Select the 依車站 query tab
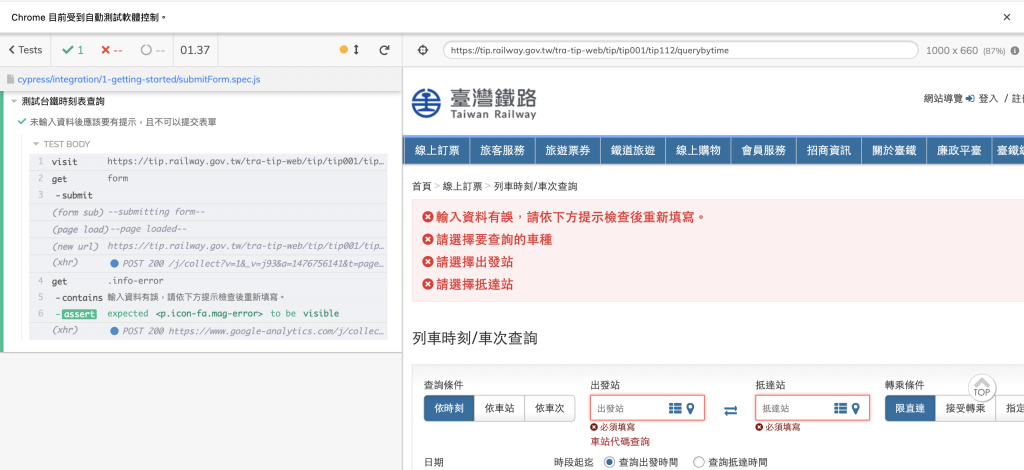The image size is (1024, 470). [500, 409]
